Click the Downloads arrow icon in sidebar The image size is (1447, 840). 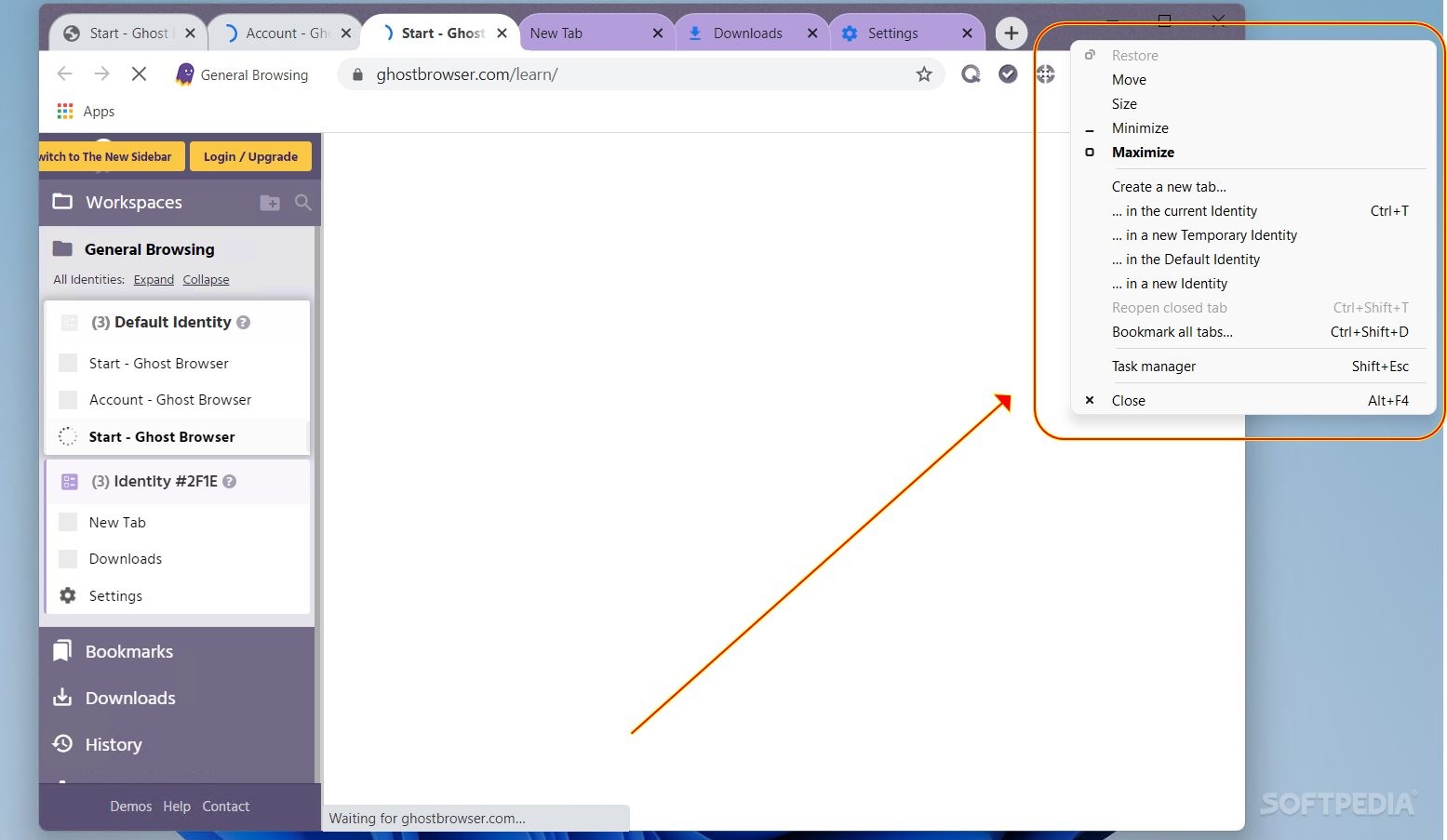click(x=62, y=698)
